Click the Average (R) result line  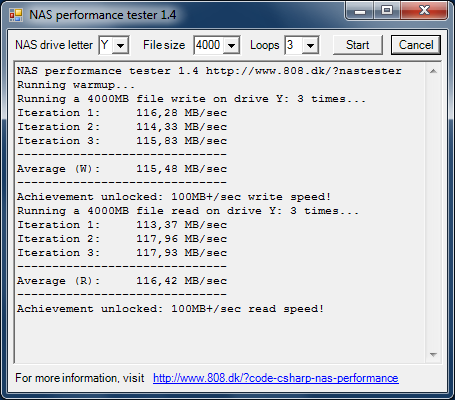pyautogui.click(x=122, y=281)
